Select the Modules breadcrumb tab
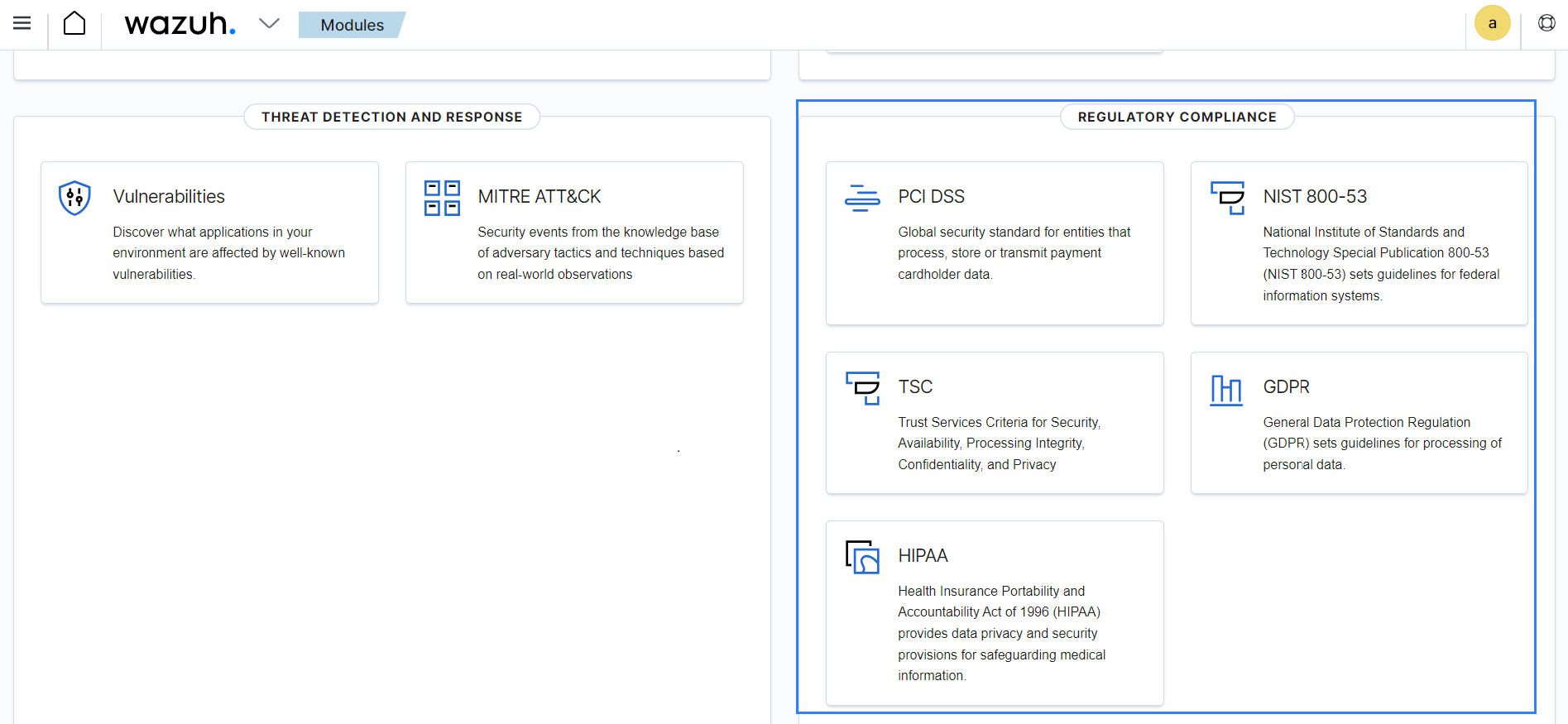 tap(352, 25)
